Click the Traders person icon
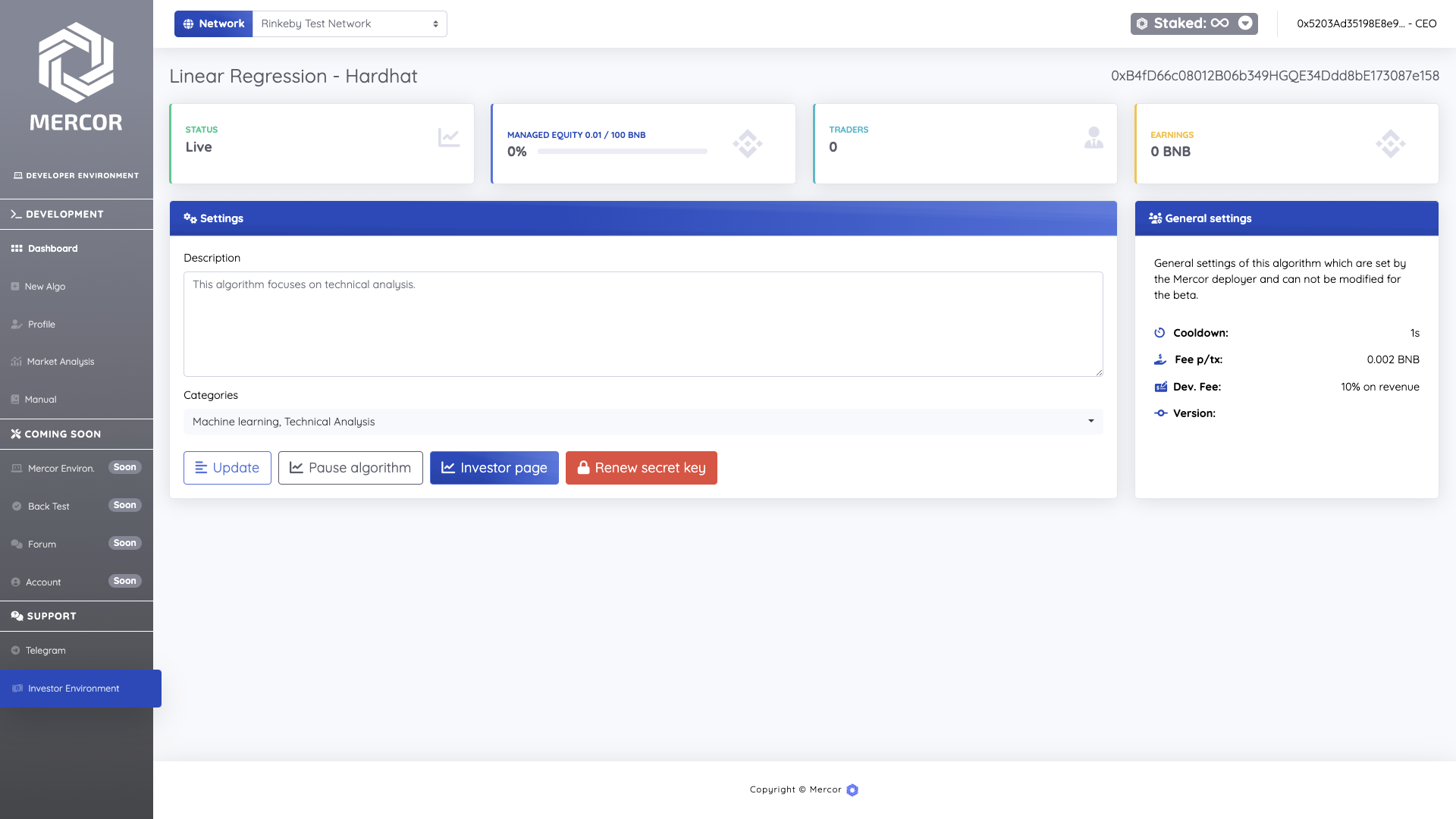Screen dimensions: 1456x819 [x=1093, y=137]
